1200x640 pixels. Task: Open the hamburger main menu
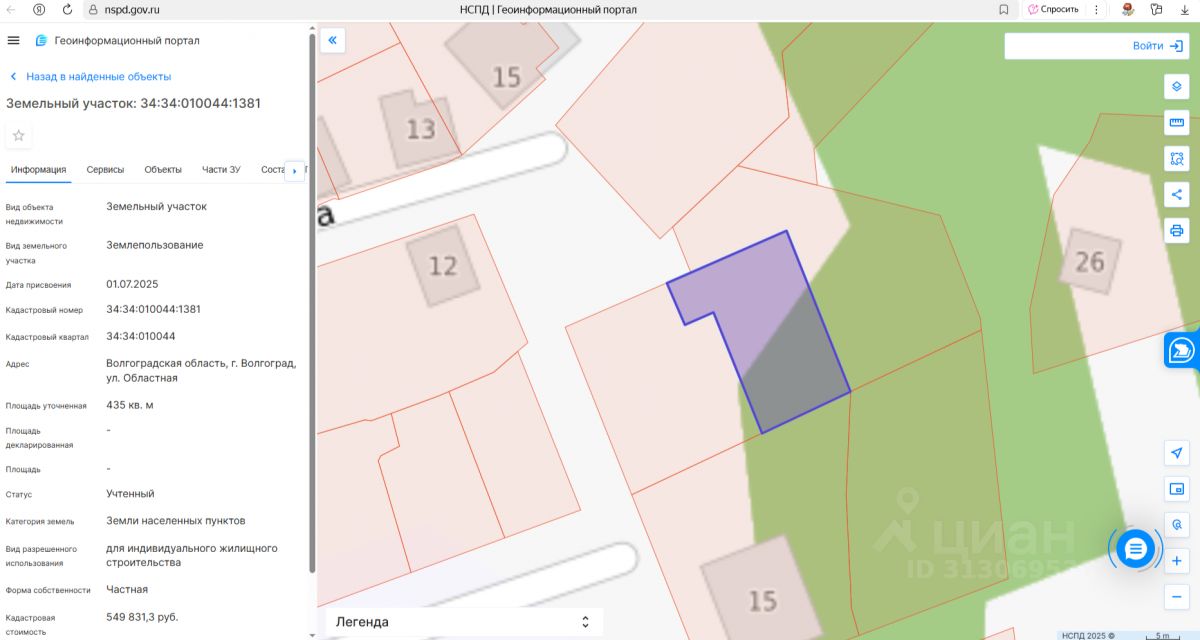coord(13,41)
